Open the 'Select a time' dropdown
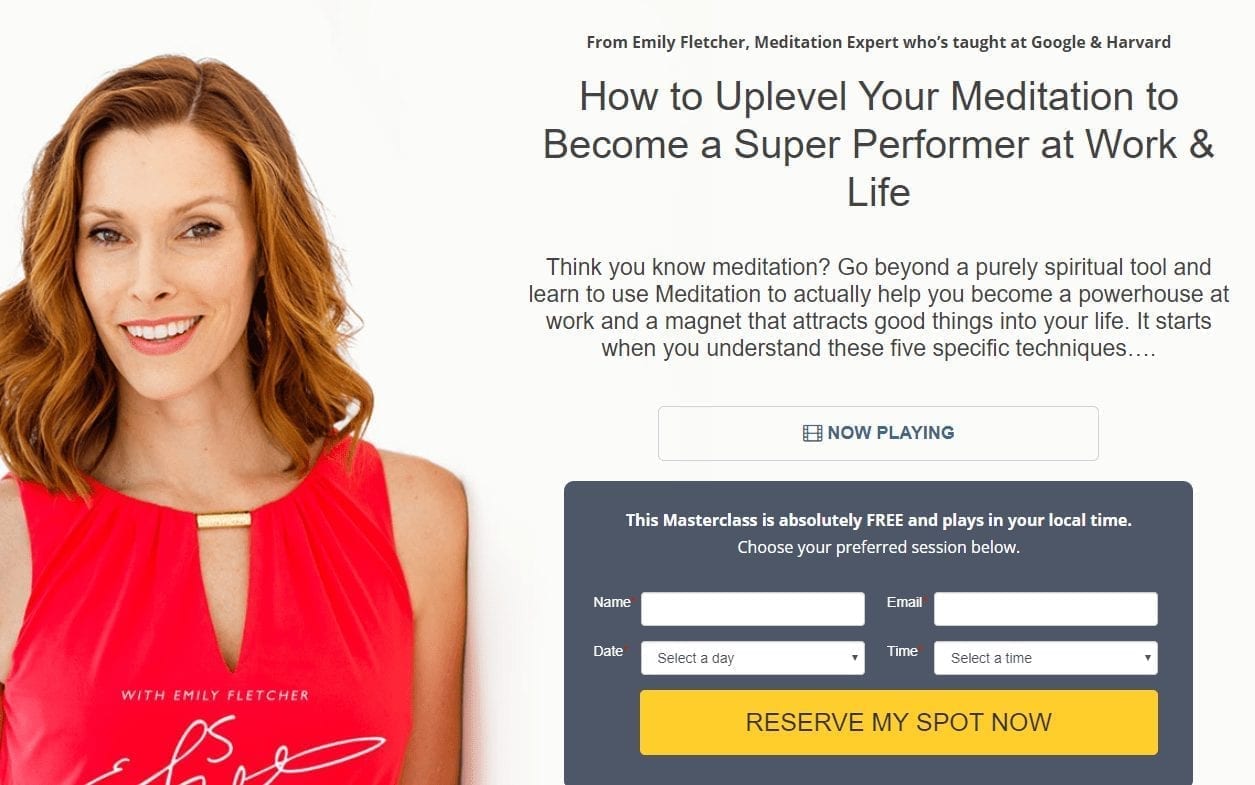Image resolution: width=1255 pixels, height=785 pixels. [x=1046, y=658]
